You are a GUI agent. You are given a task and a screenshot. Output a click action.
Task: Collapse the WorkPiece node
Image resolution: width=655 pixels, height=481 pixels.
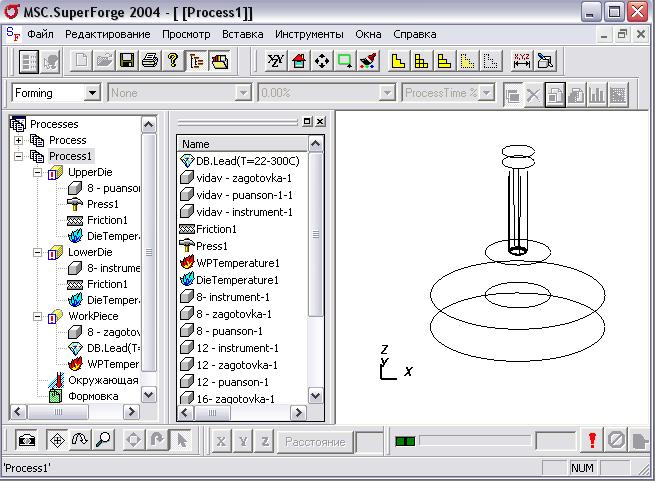pos(37,316)
